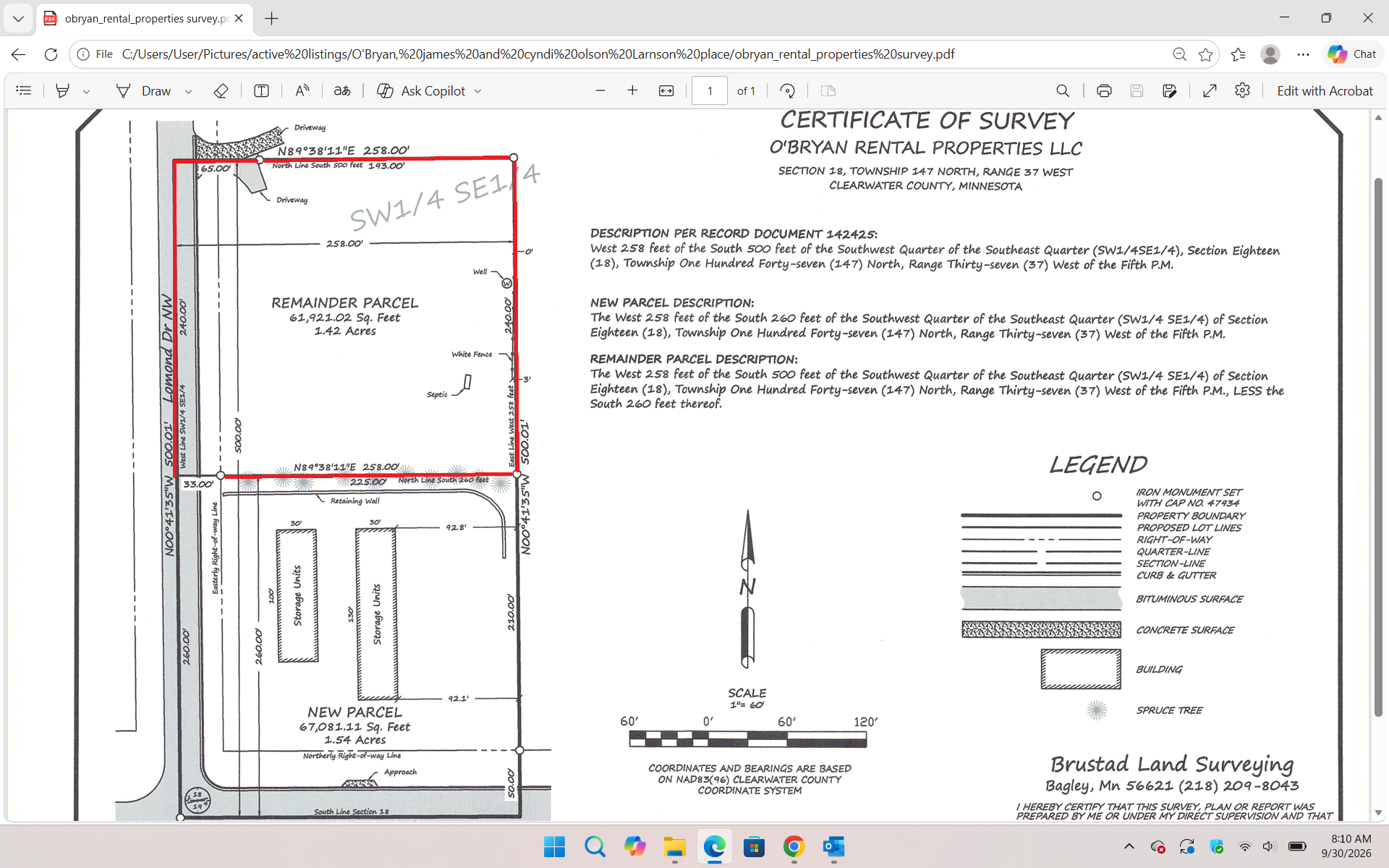Enter full screen mode
The image size is (1389, 868).
(x=1210, y=90)
